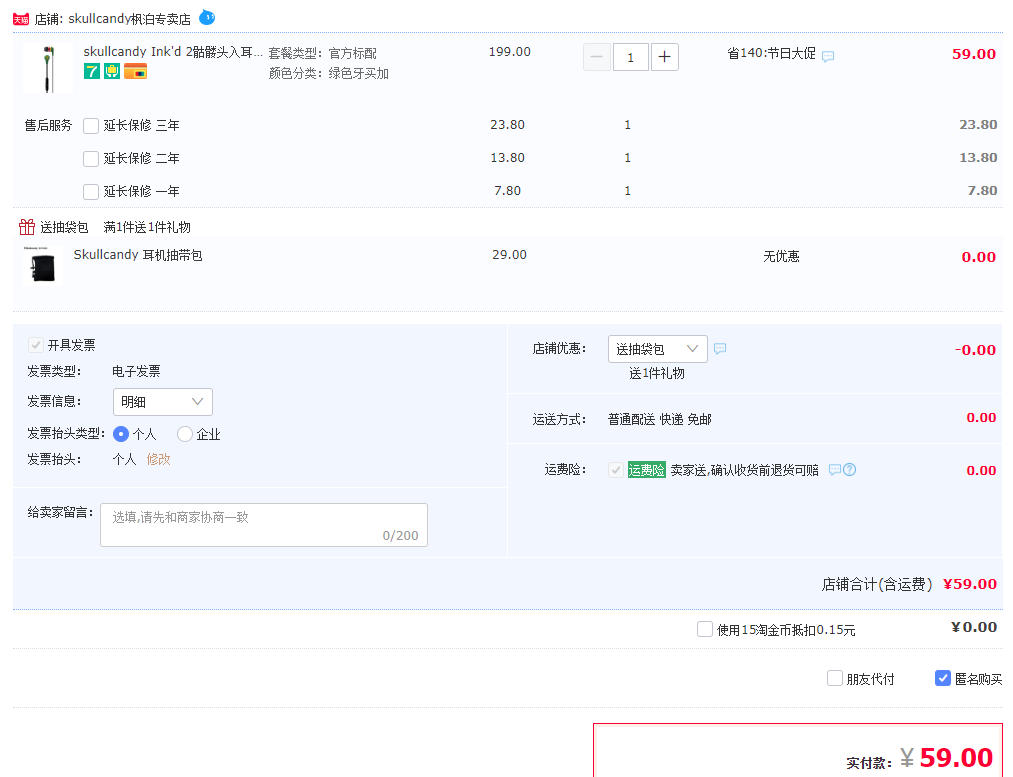Click the 套餐类型: 官方标配 text
The height and width of the screenshot is (777, 1013).
click(x=322, y=53)
